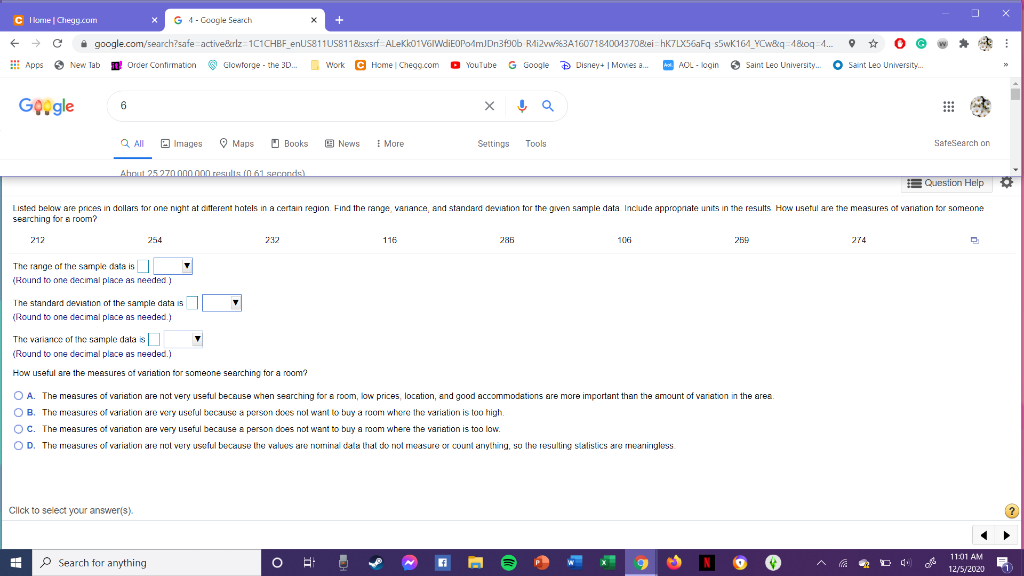Open Word from the taskbar

coord(574,562)
